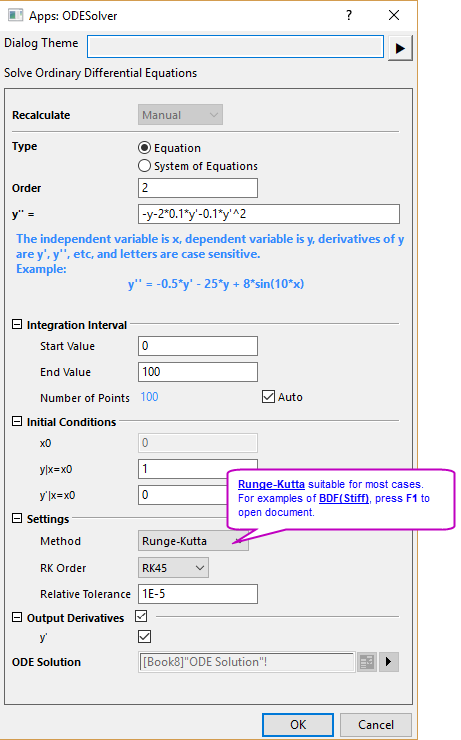Click the help question mark button
The height and width of the screenshot is (740, 461).
349,15
